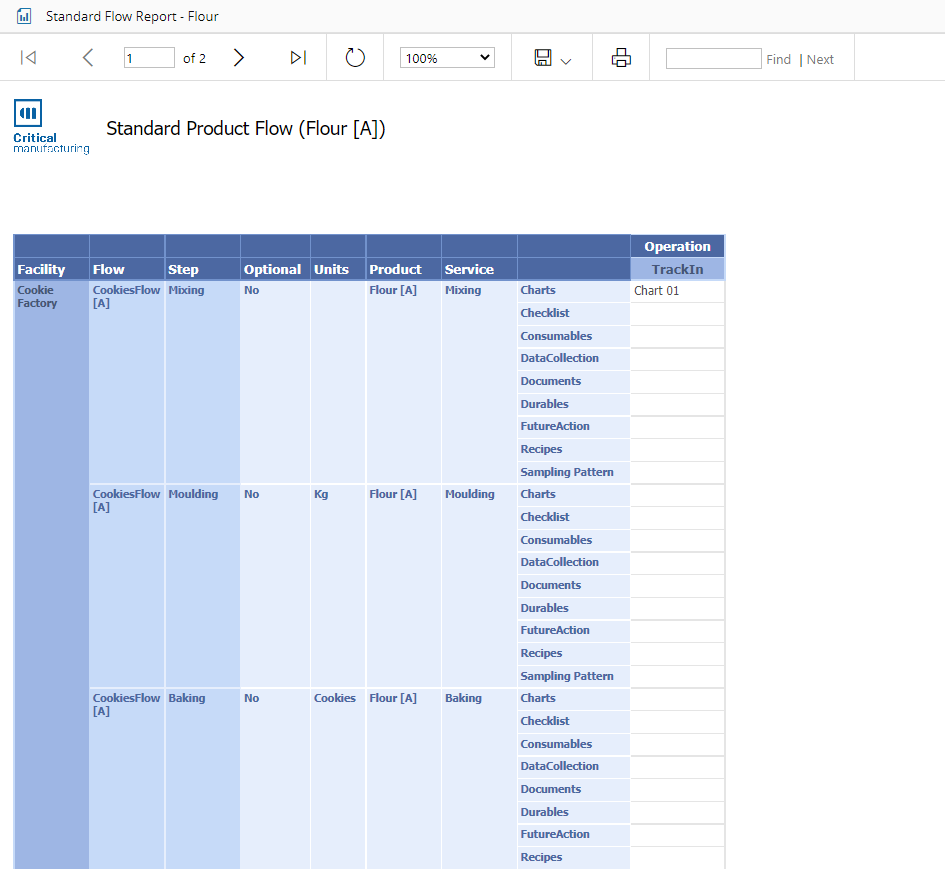Viewport: 945px width, 869px height.
Task: Select the Cookie Factory facility cell
Action: (x=37, y=297)
